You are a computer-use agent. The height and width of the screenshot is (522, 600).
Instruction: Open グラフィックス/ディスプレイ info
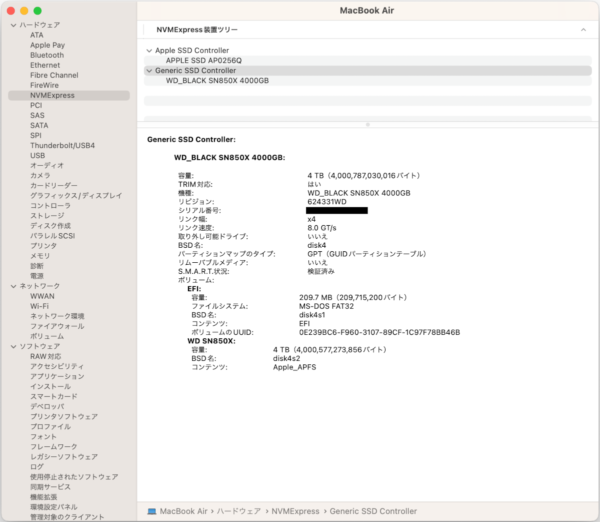[76, 196]
